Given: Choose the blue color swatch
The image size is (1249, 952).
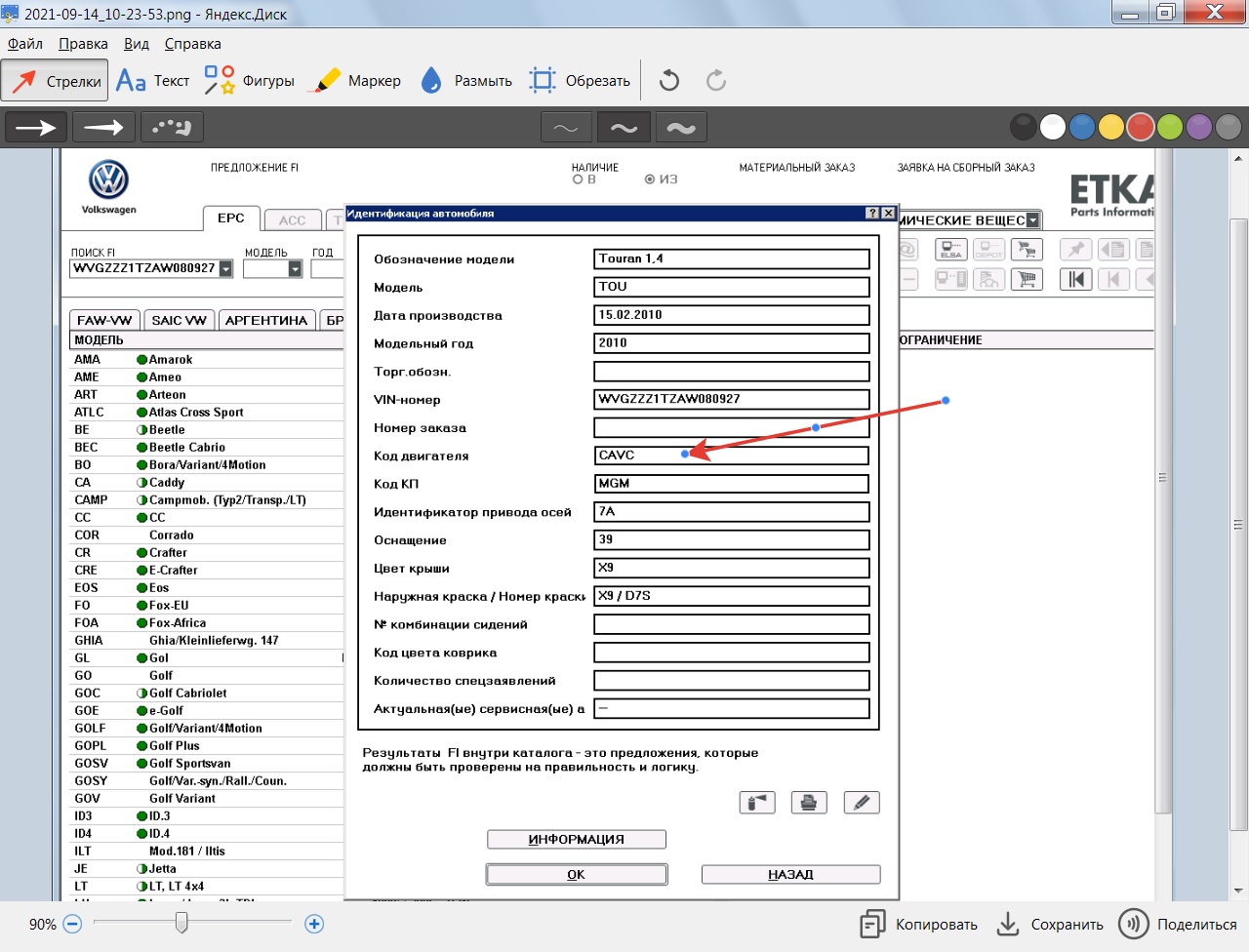Looking at the screenshot, I should click(x=1082, y=127).
